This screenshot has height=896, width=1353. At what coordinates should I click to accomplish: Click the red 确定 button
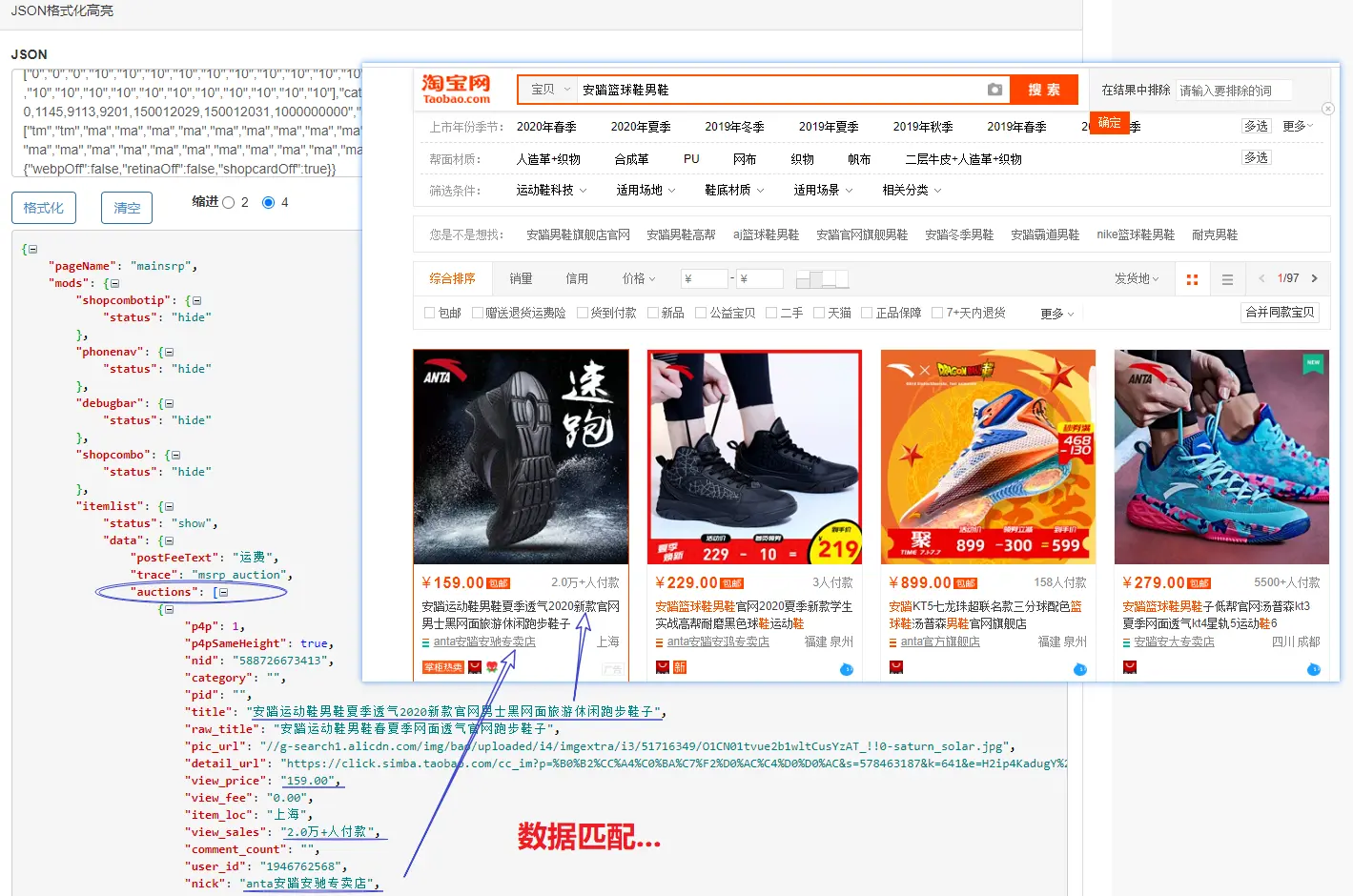tap(1109, 123)
